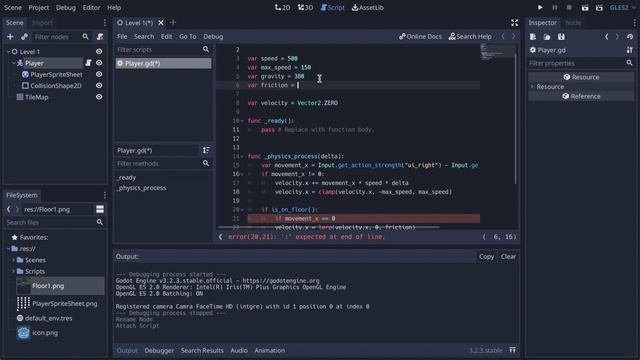Play the edited scene

[584, 7]
